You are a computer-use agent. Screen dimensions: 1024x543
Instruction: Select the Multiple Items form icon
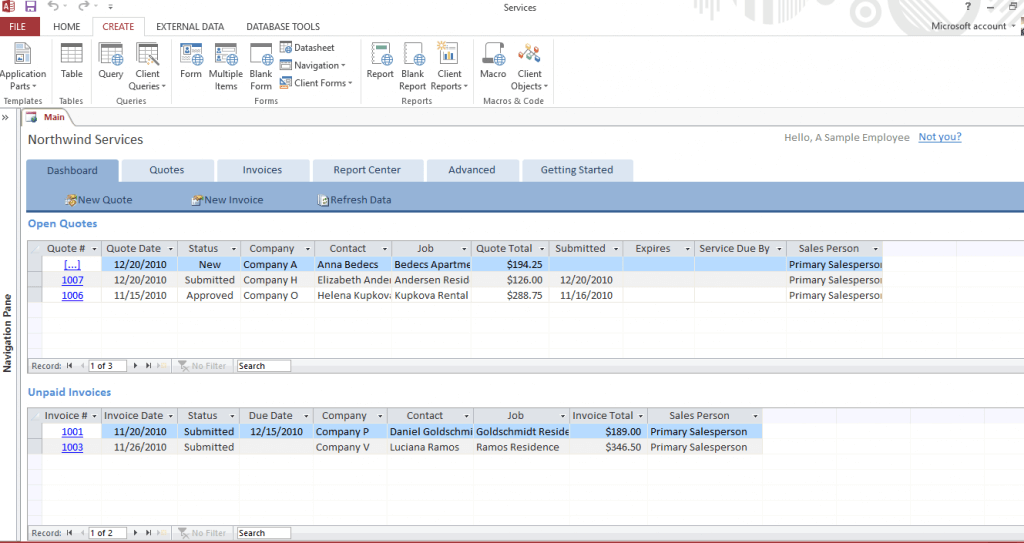click(x=226, y=62)
